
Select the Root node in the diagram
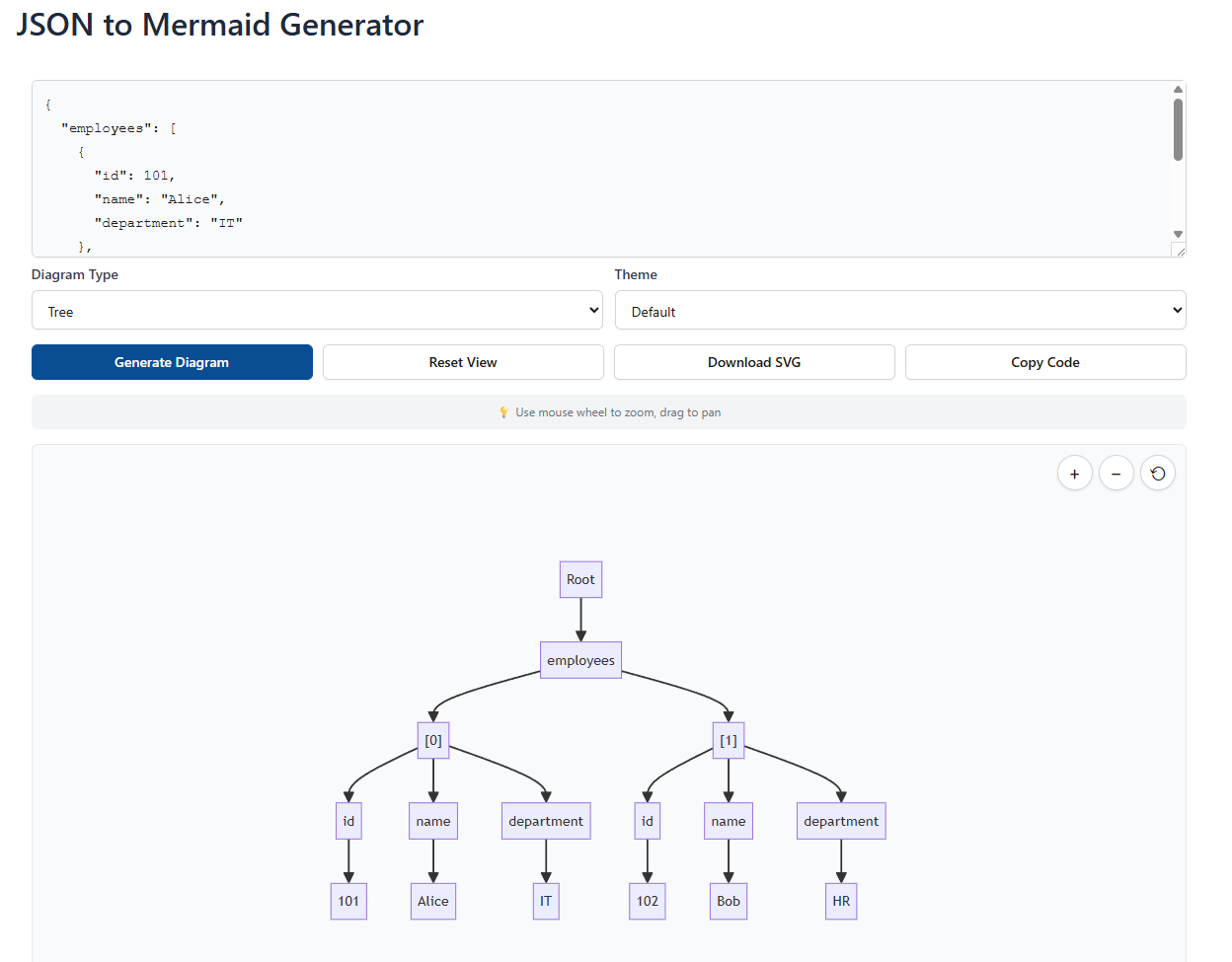point(580,579)
